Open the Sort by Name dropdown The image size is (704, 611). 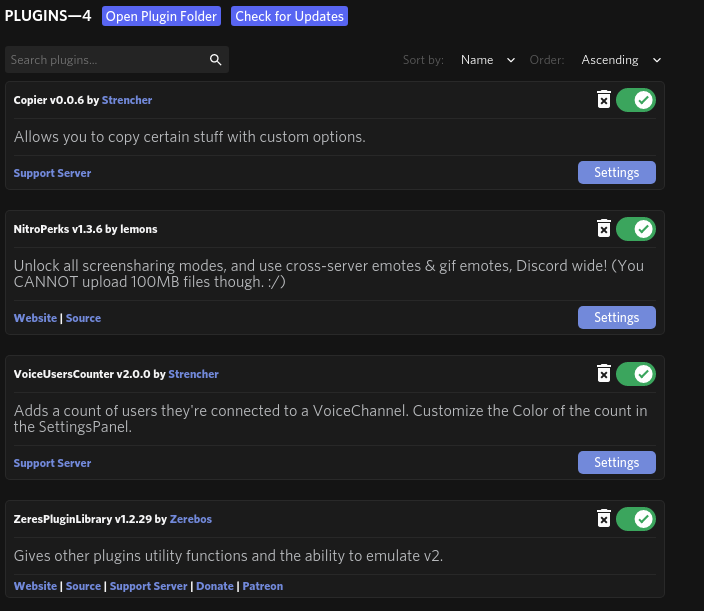pyautogui.click(x=488, y=60)
